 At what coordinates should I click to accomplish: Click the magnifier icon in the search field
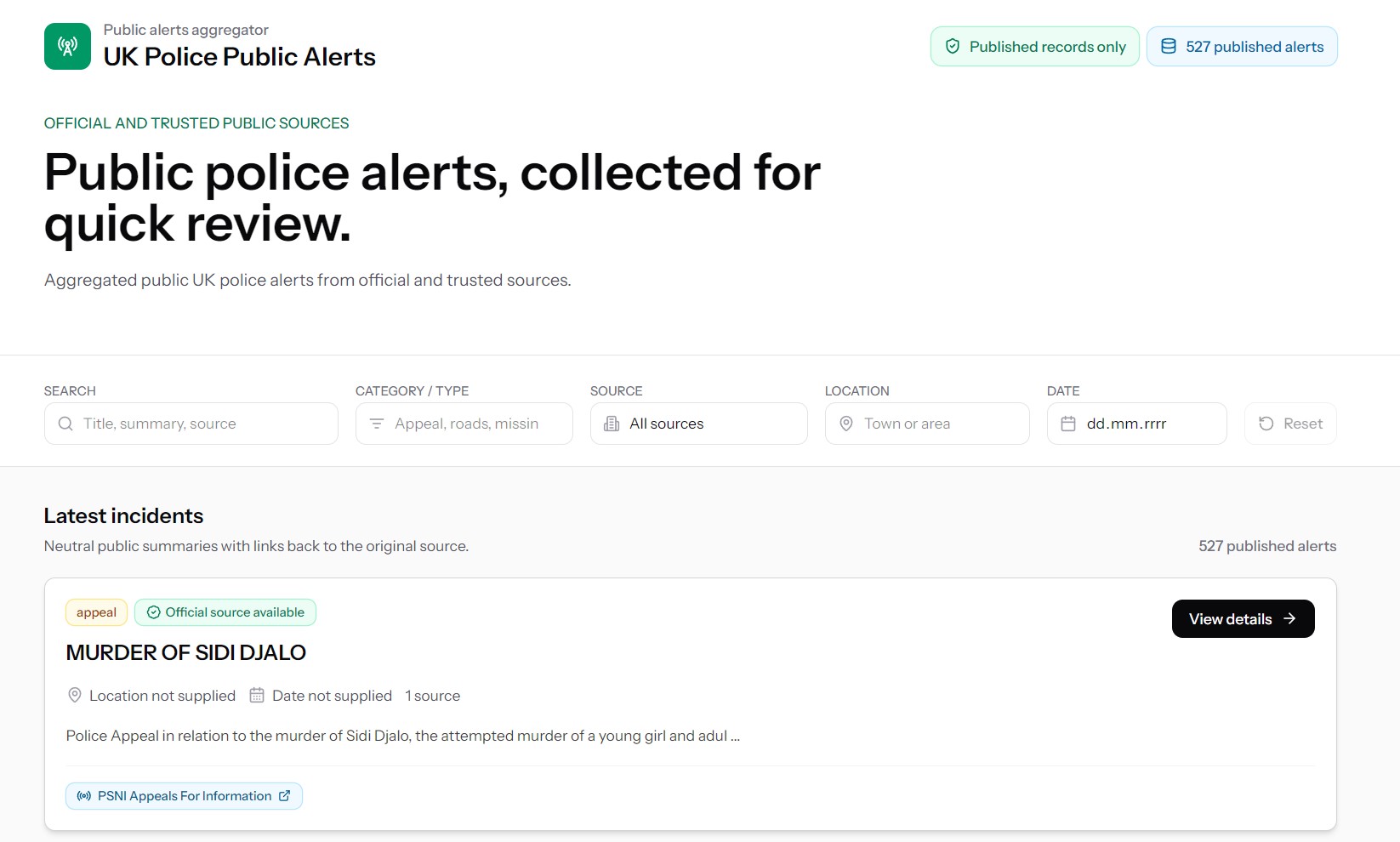click(x=65, y=424)
